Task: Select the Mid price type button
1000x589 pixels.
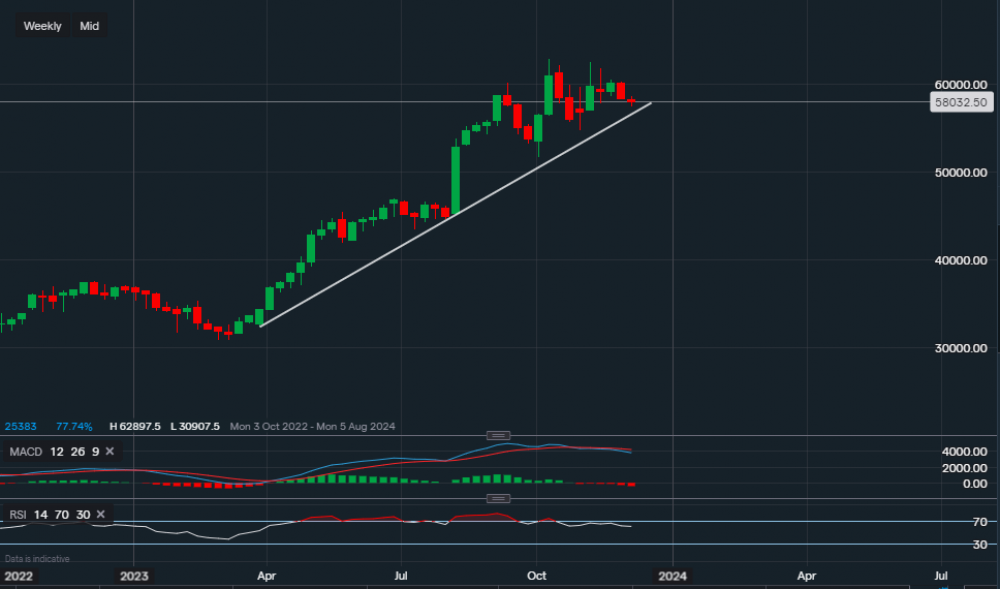Action: click(x=89, y=25)
